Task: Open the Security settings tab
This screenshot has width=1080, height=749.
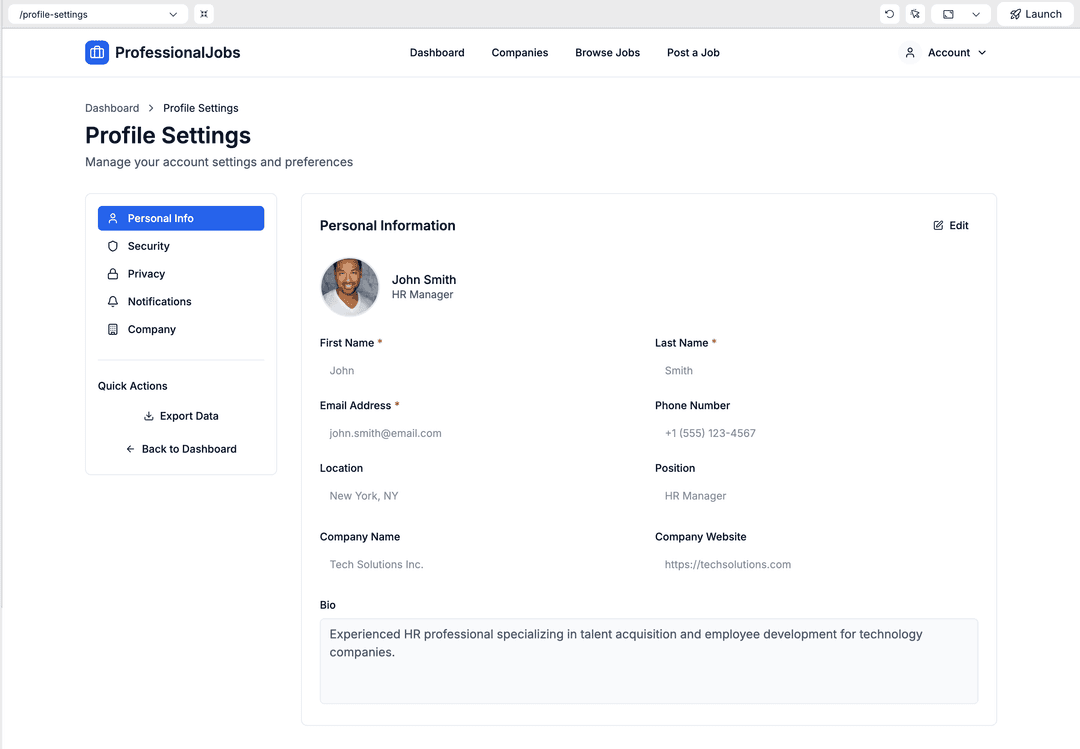Action: [148, 246]
